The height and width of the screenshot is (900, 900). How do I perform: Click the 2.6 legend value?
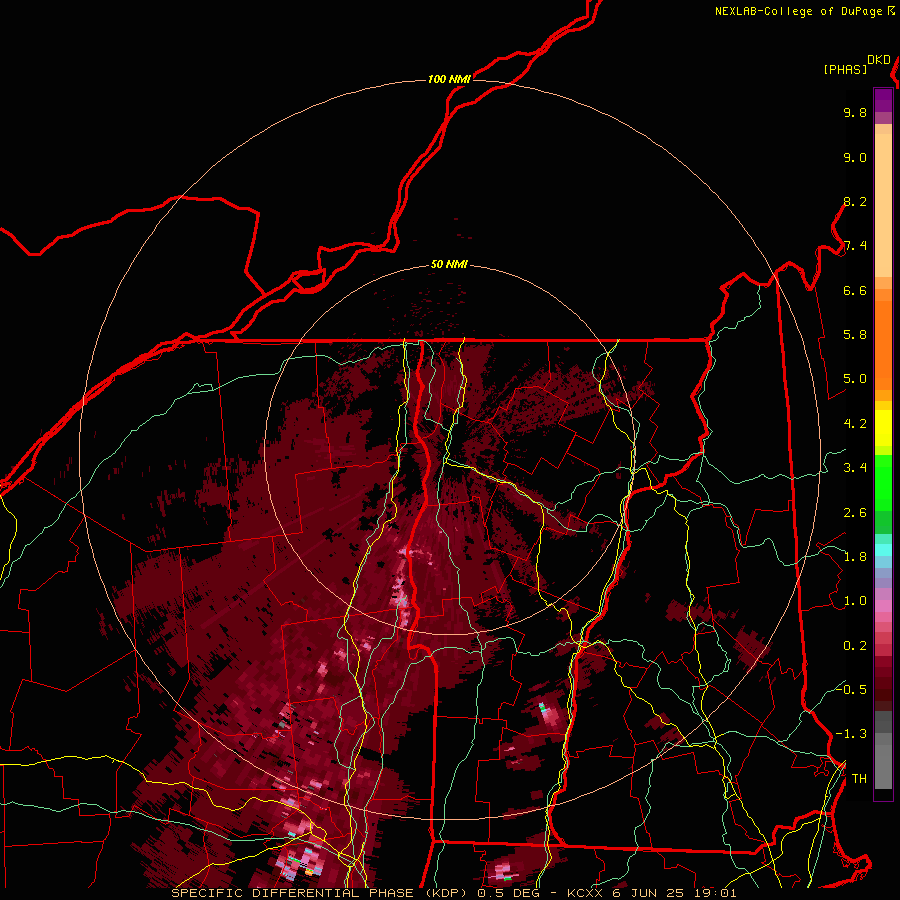[855, 513]
